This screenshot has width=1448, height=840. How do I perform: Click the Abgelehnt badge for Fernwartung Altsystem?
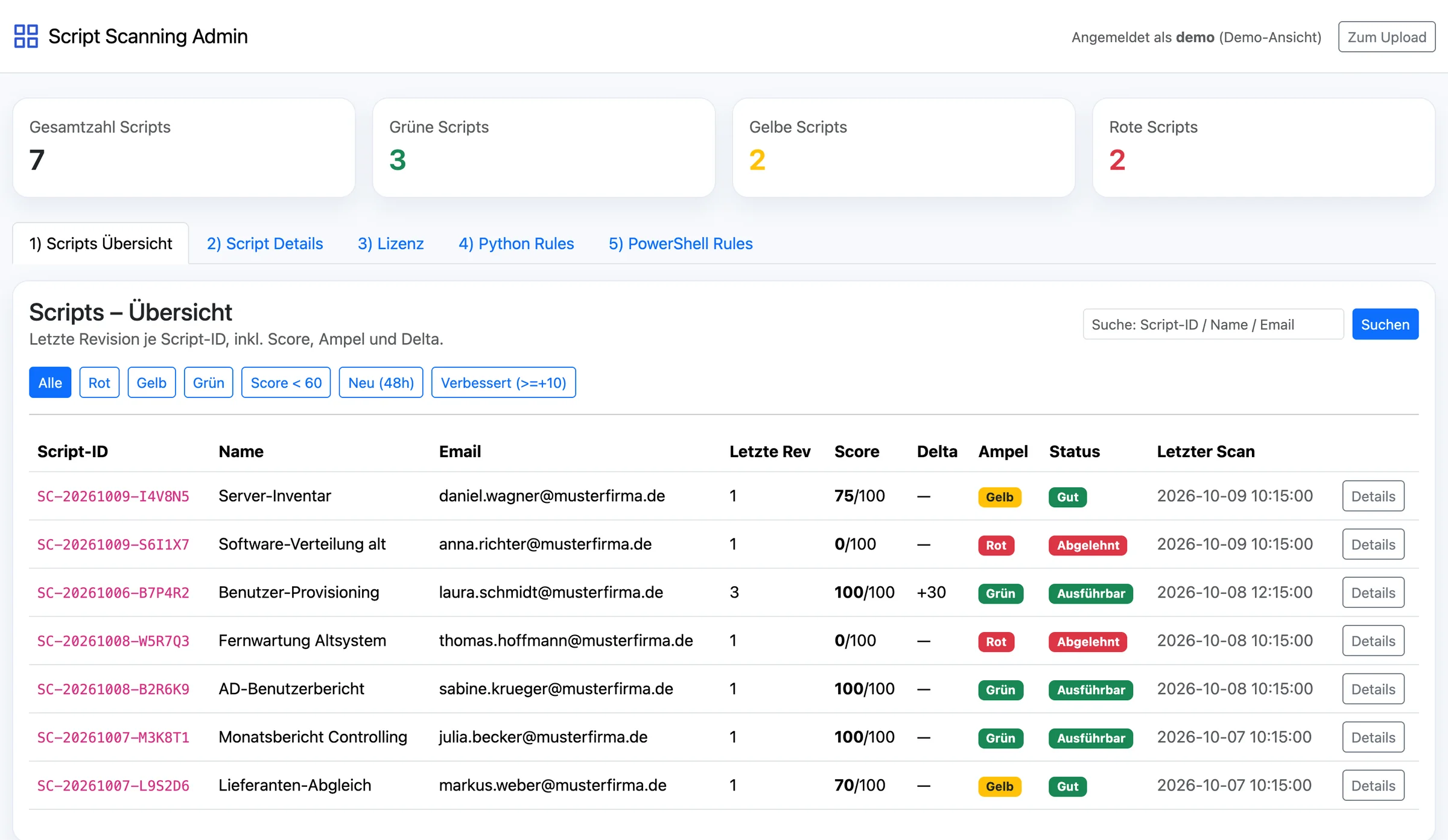pyautogui.click(x=1088, y=642)
